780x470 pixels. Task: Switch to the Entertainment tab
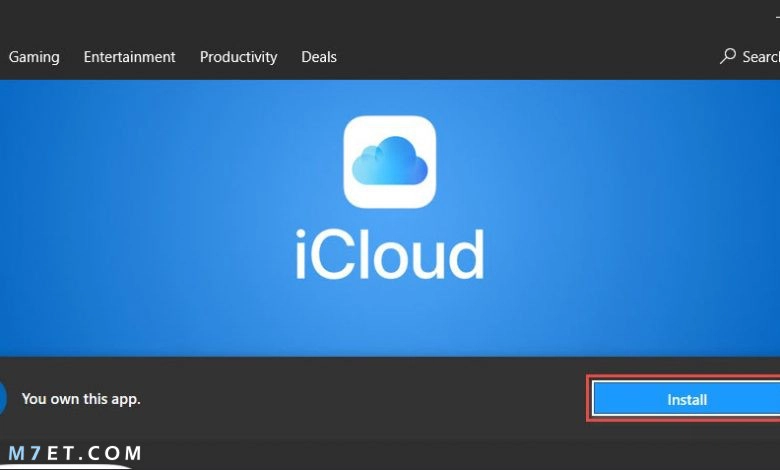129,57
